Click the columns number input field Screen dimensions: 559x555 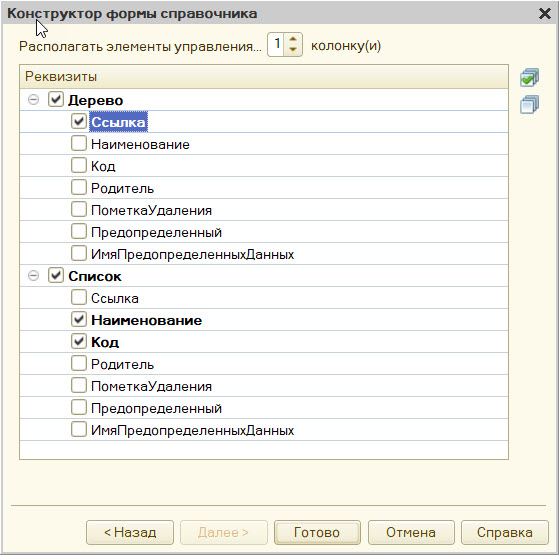pyautogui.click(x=276, y=45)
